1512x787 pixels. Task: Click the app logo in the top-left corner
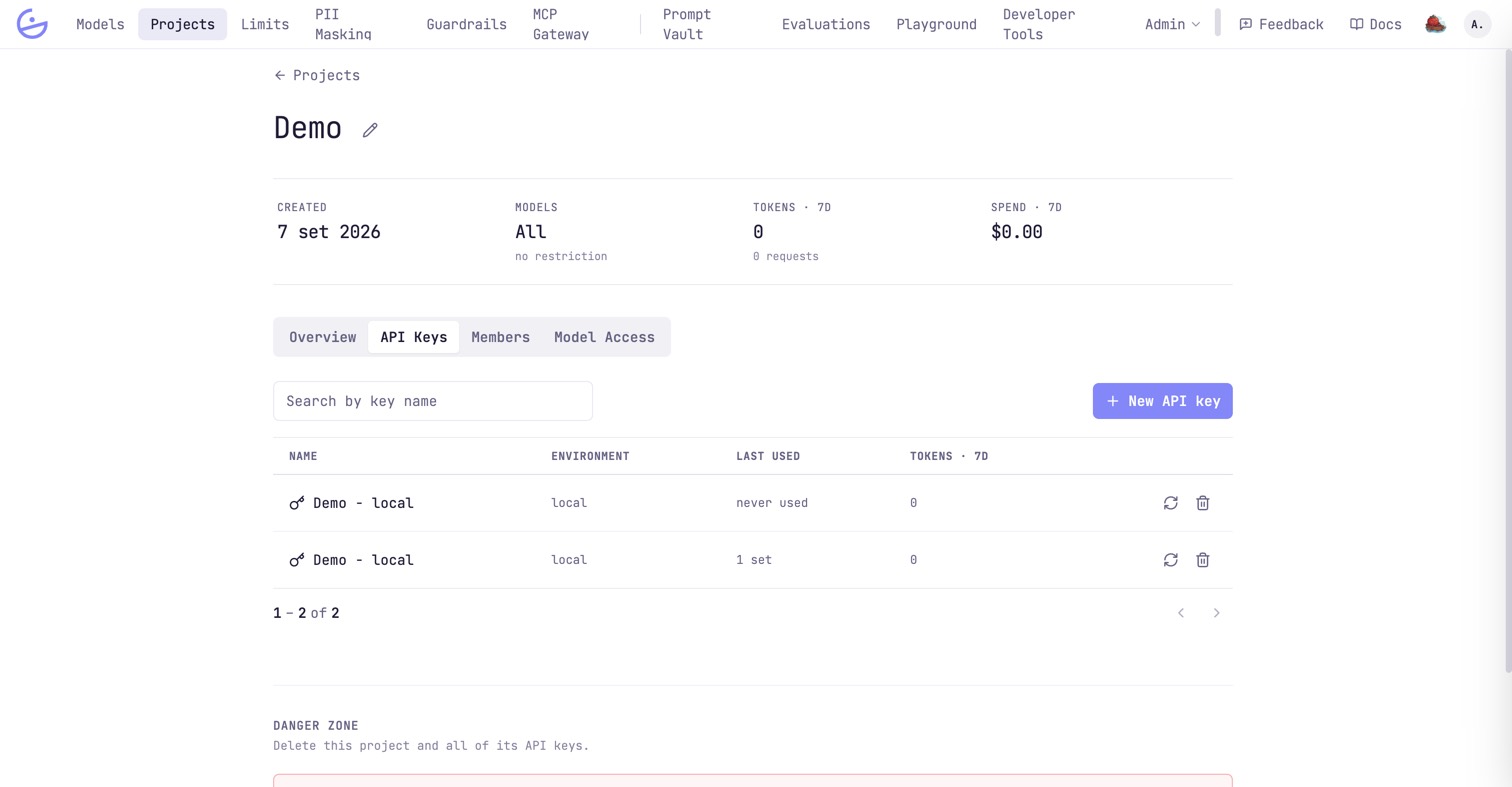32,24
